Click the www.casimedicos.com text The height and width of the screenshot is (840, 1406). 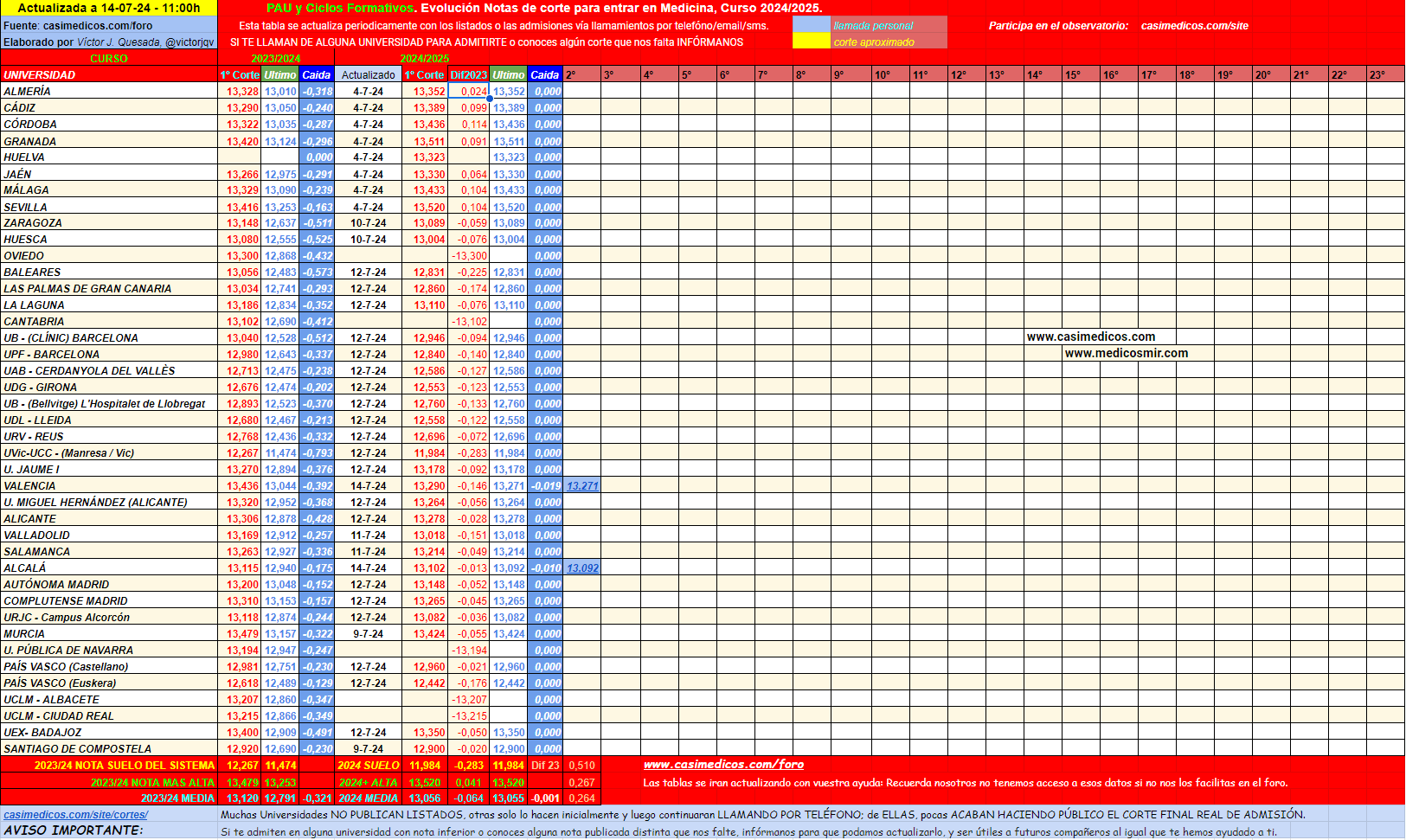(1091, 337)
